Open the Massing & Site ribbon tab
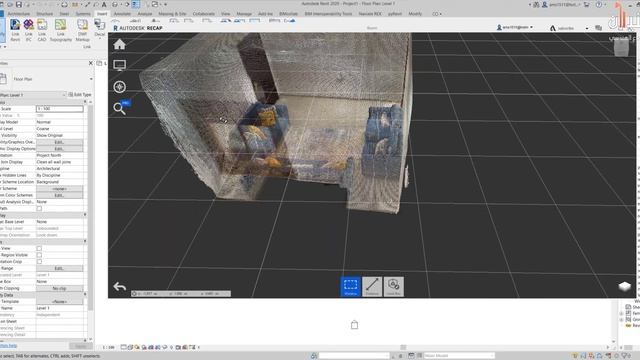 point(172,13)
